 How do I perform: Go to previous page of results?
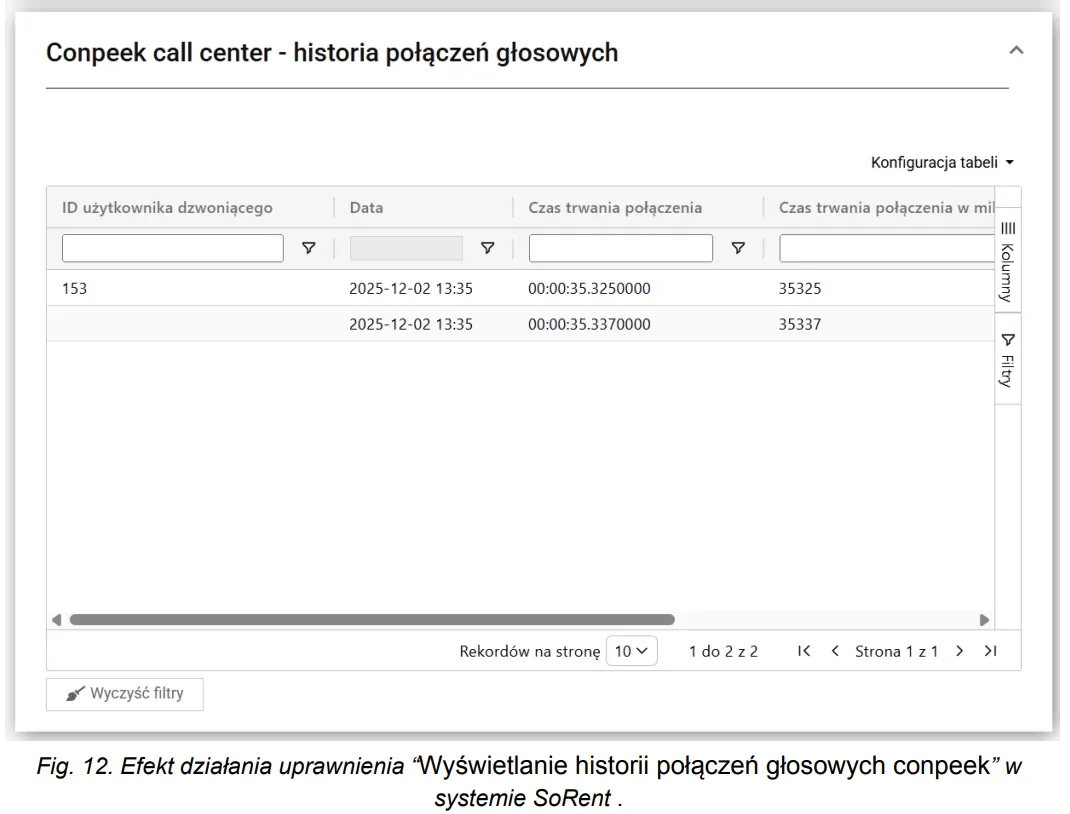(835, 651)
